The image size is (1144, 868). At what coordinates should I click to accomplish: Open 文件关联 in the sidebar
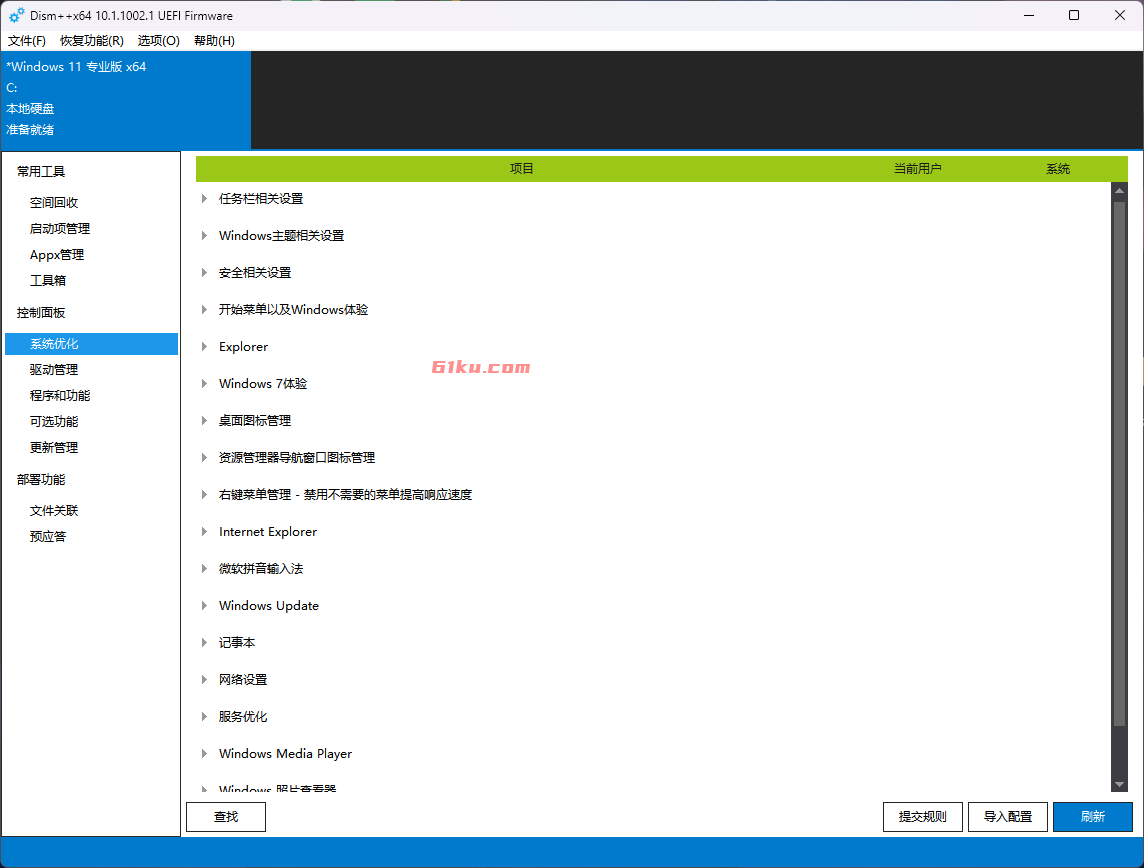click(x=54, y=511)
